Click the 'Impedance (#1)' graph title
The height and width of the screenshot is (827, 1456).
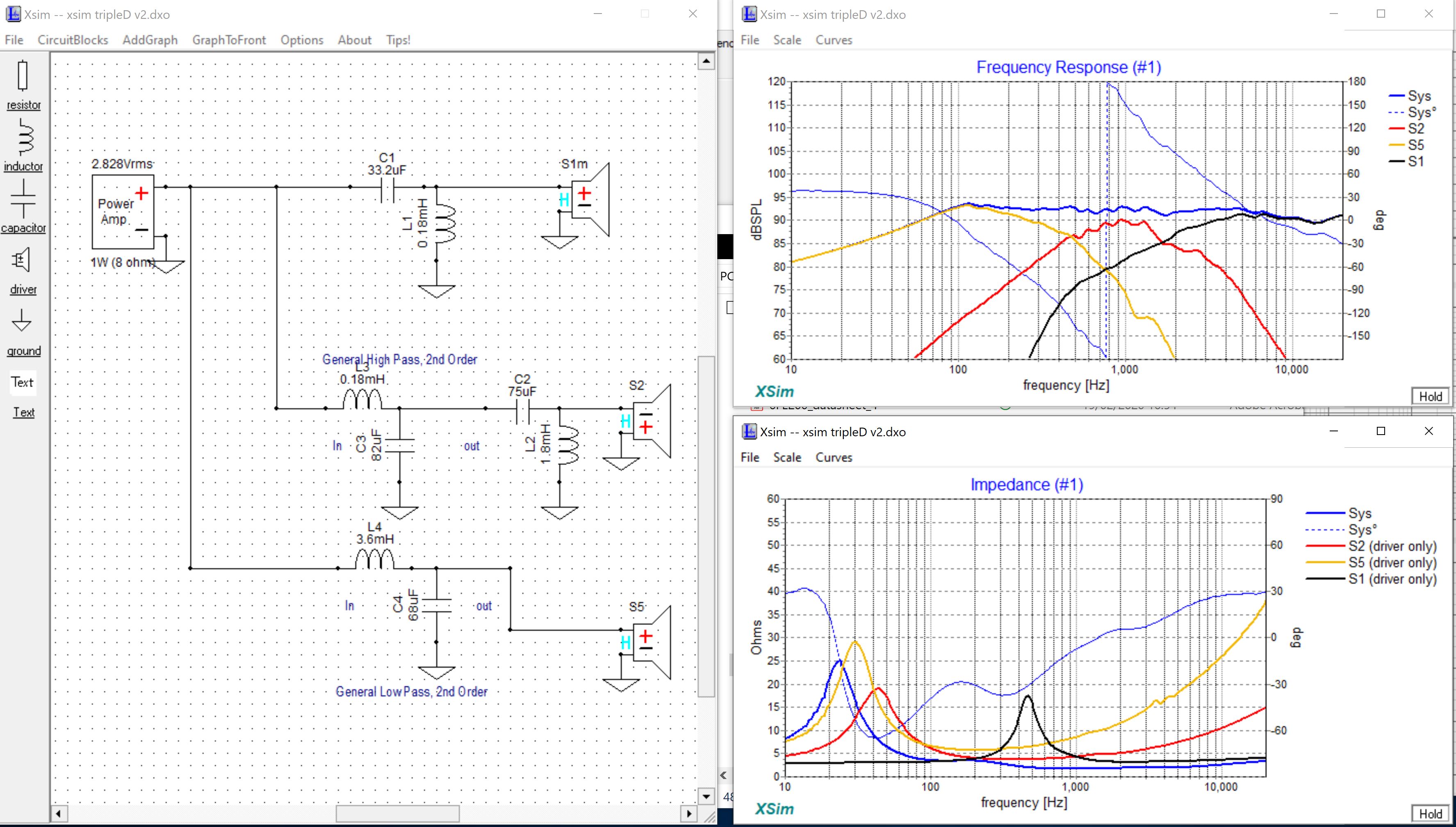pos(1027,485)
